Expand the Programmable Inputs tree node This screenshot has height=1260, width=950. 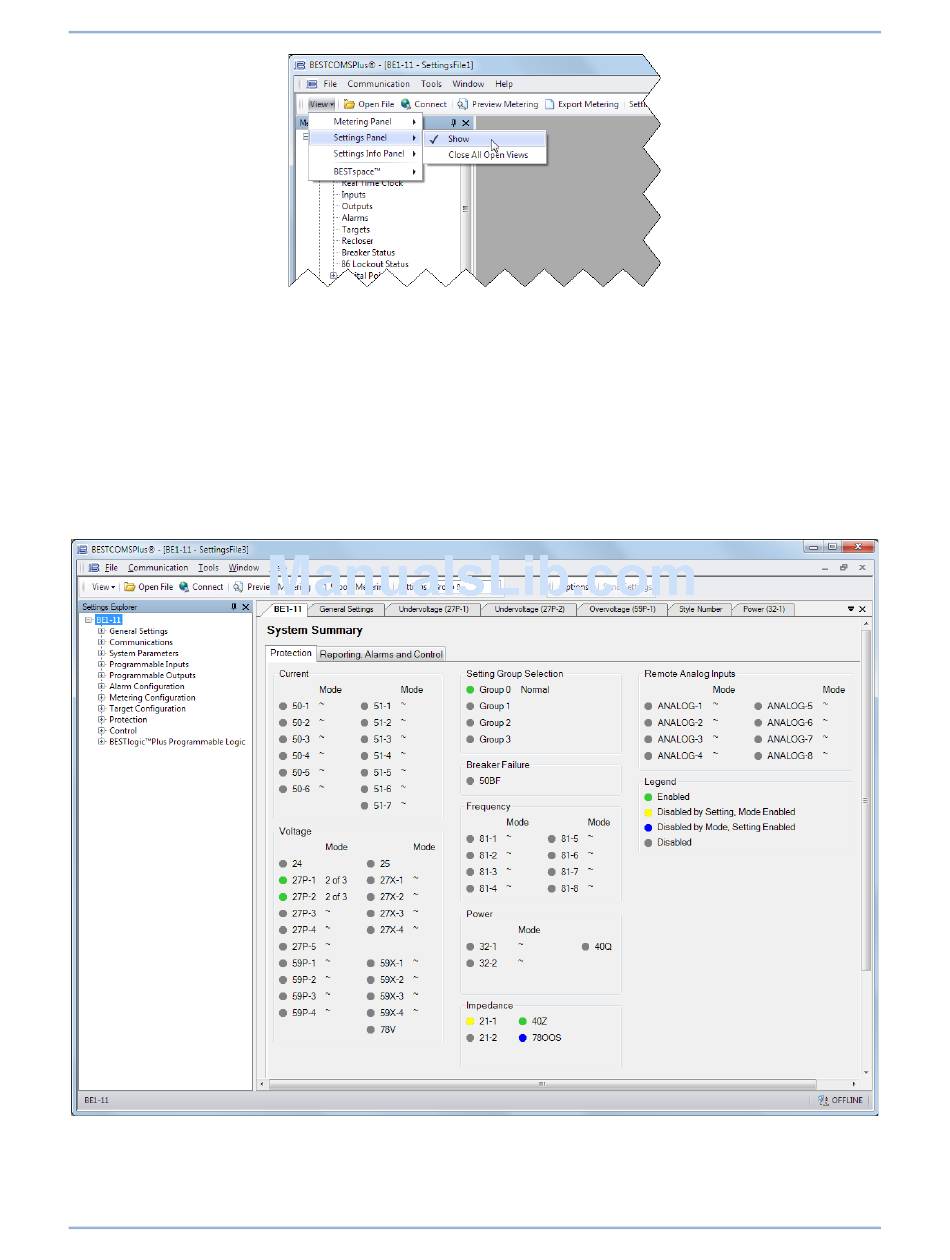pyautogui.click(x=101, y=664)
